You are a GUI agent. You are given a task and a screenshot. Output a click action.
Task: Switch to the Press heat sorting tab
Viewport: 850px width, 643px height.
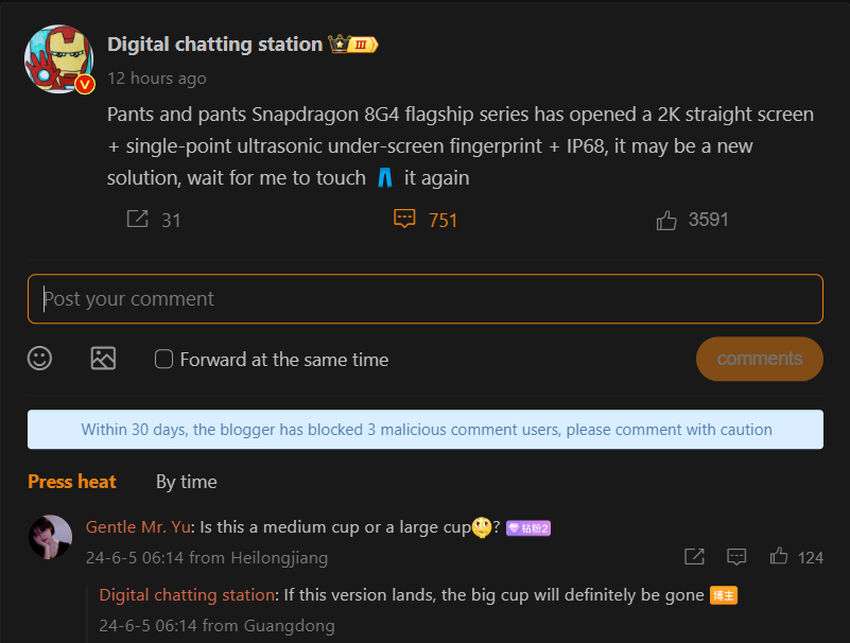coord(72,481)
